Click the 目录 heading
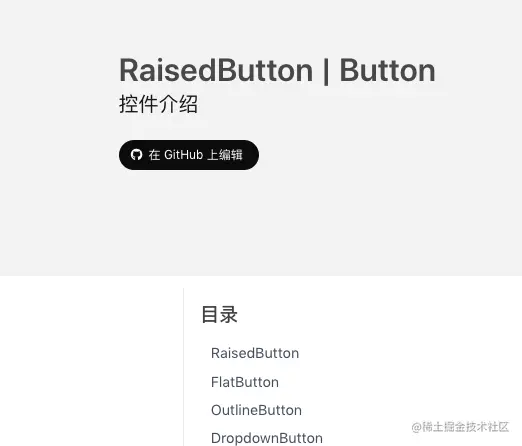The width and height of the screenshot is (522, 446). (x=219, y=314)
